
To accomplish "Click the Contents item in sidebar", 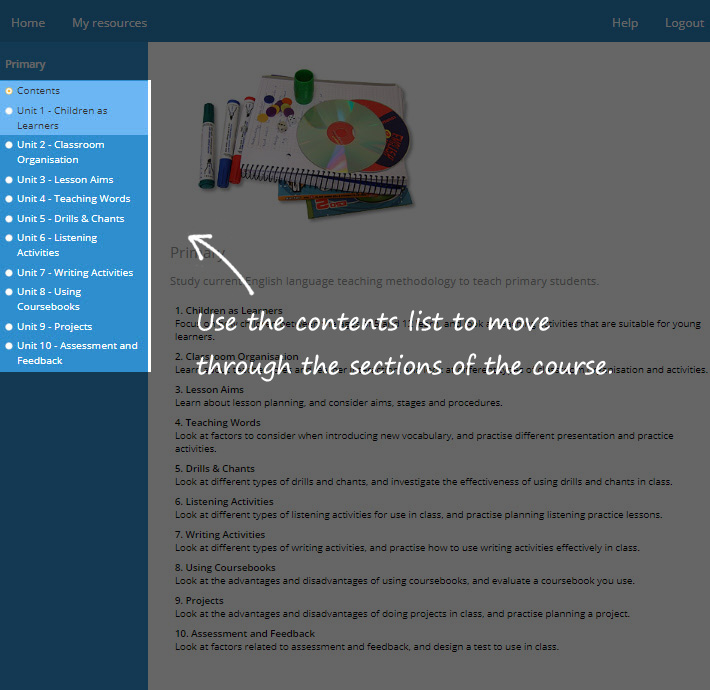I will (x=38, y=91).
